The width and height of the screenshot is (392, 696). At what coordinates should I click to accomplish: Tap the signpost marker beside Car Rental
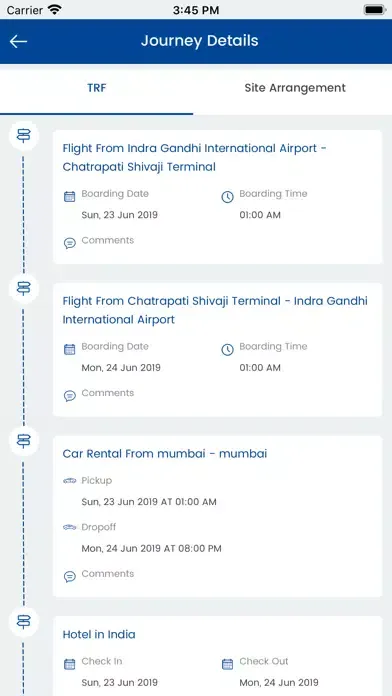[24, 441]
